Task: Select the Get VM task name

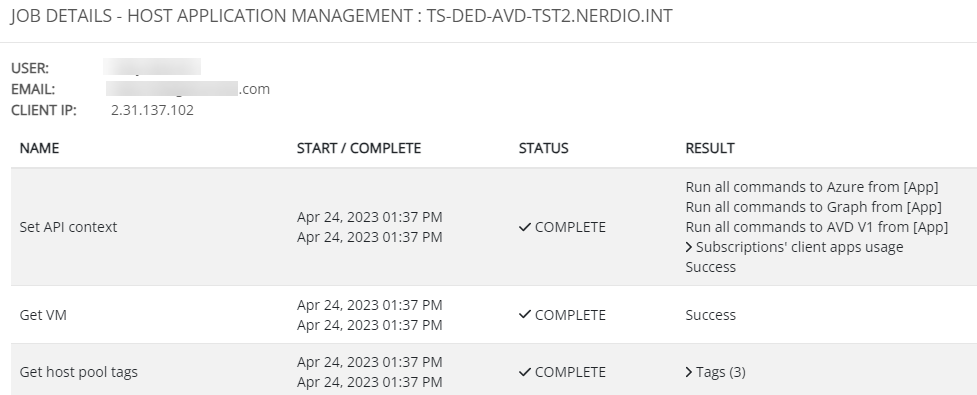Action: [x=43, y=315]
